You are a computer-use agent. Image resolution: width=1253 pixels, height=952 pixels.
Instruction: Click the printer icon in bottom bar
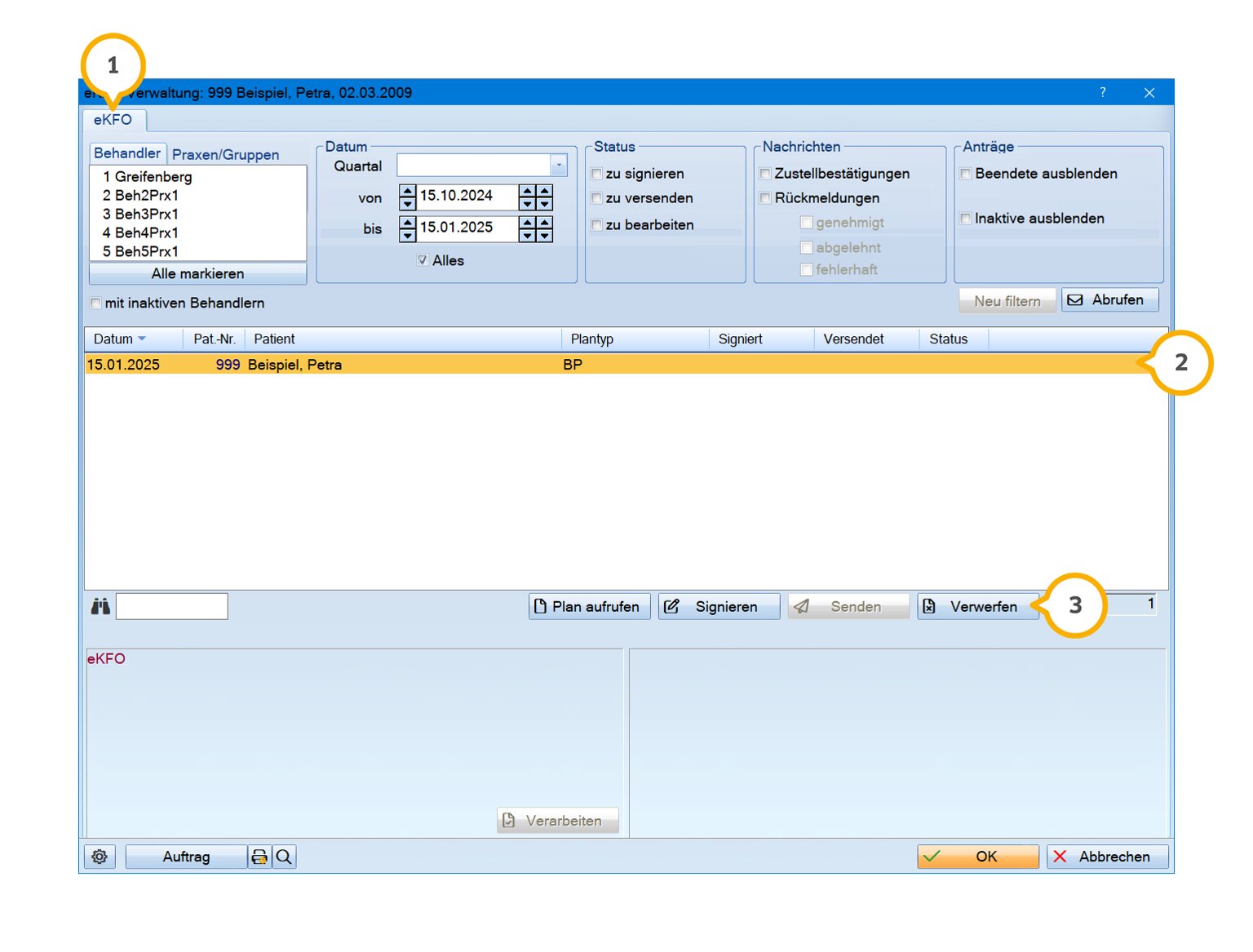tap(259, 857)
